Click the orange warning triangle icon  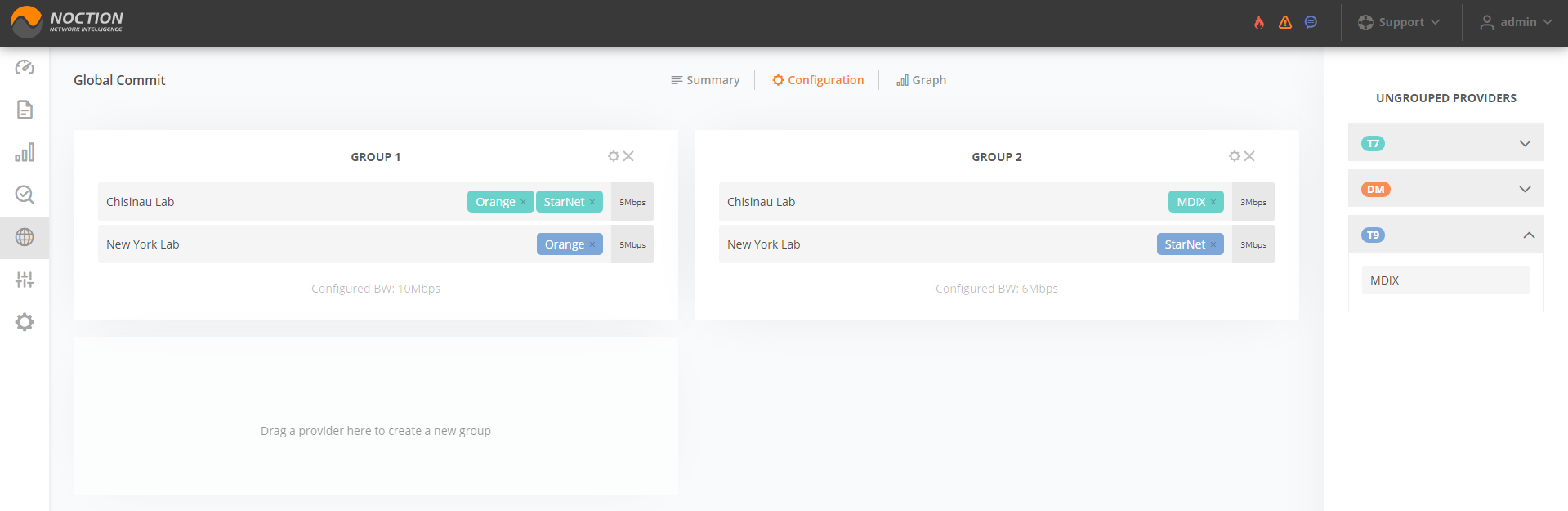(1285, 22)
